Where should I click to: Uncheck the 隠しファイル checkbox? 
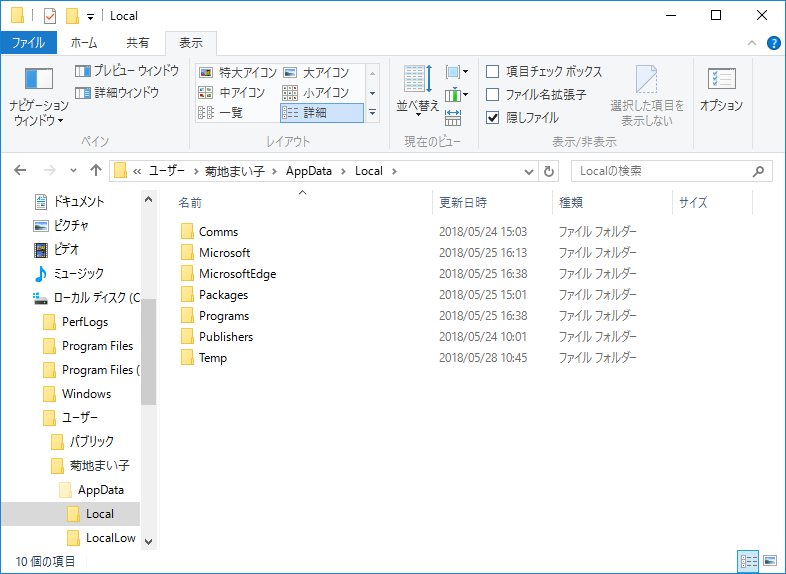(493, 118)
